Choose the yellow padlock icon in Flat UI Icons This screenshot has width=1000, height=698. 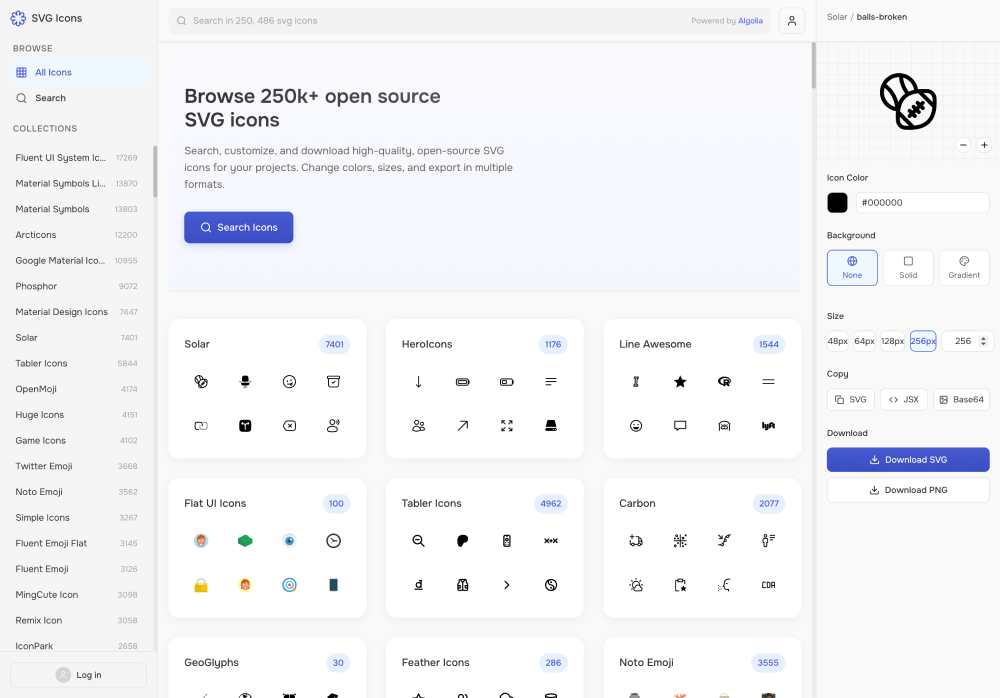coord(201,585)
